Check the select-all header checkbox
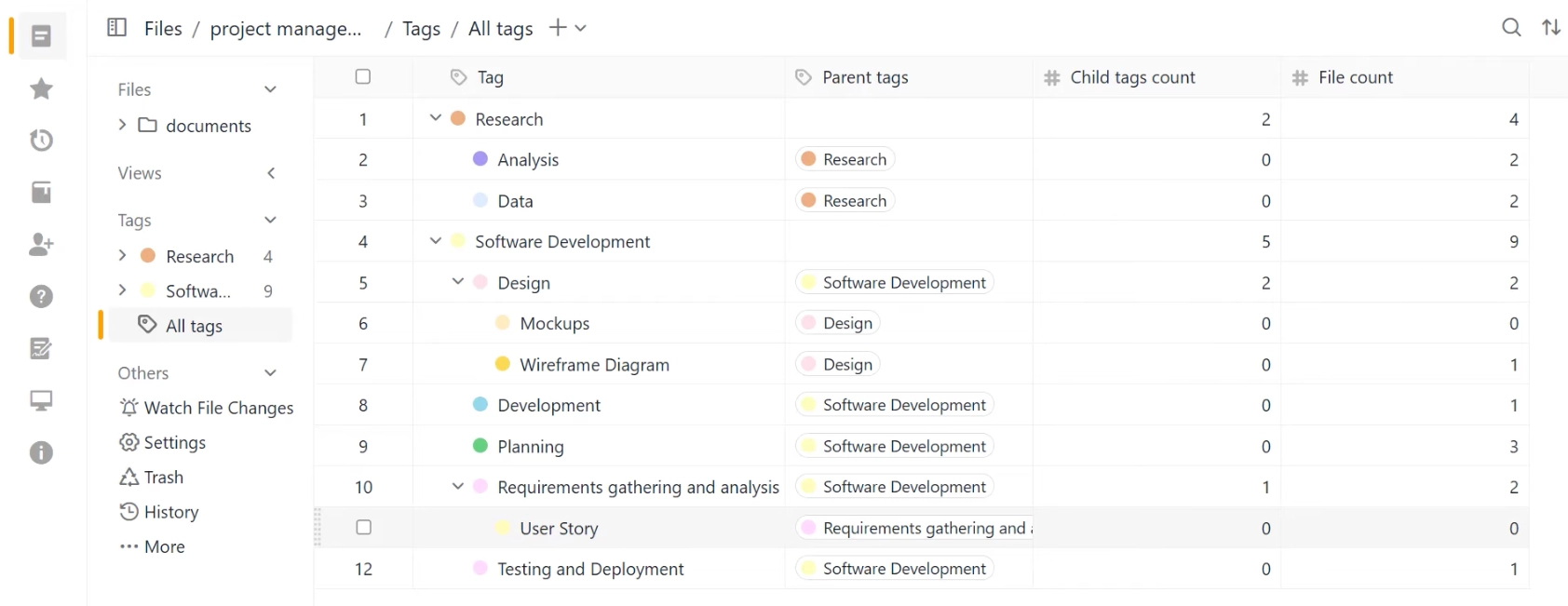The width and height of the screenshot is (1568, 606). pos(363,77)
